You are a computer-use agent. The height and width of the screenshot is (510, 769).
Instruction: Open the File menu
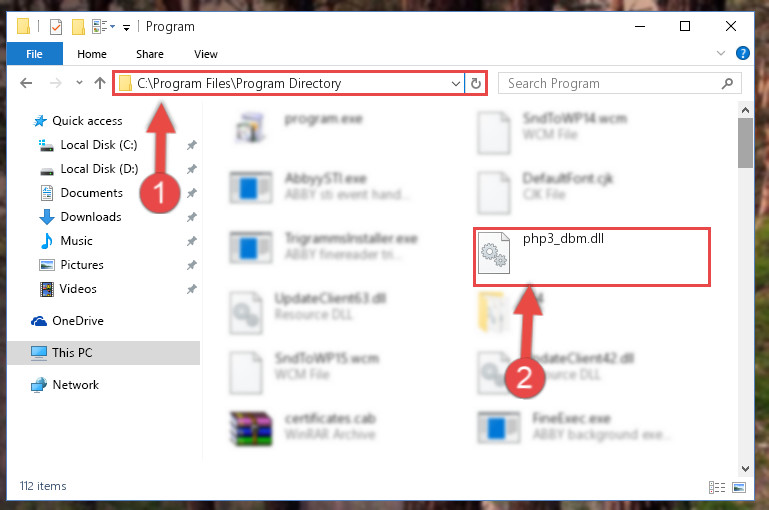point(34,54)
